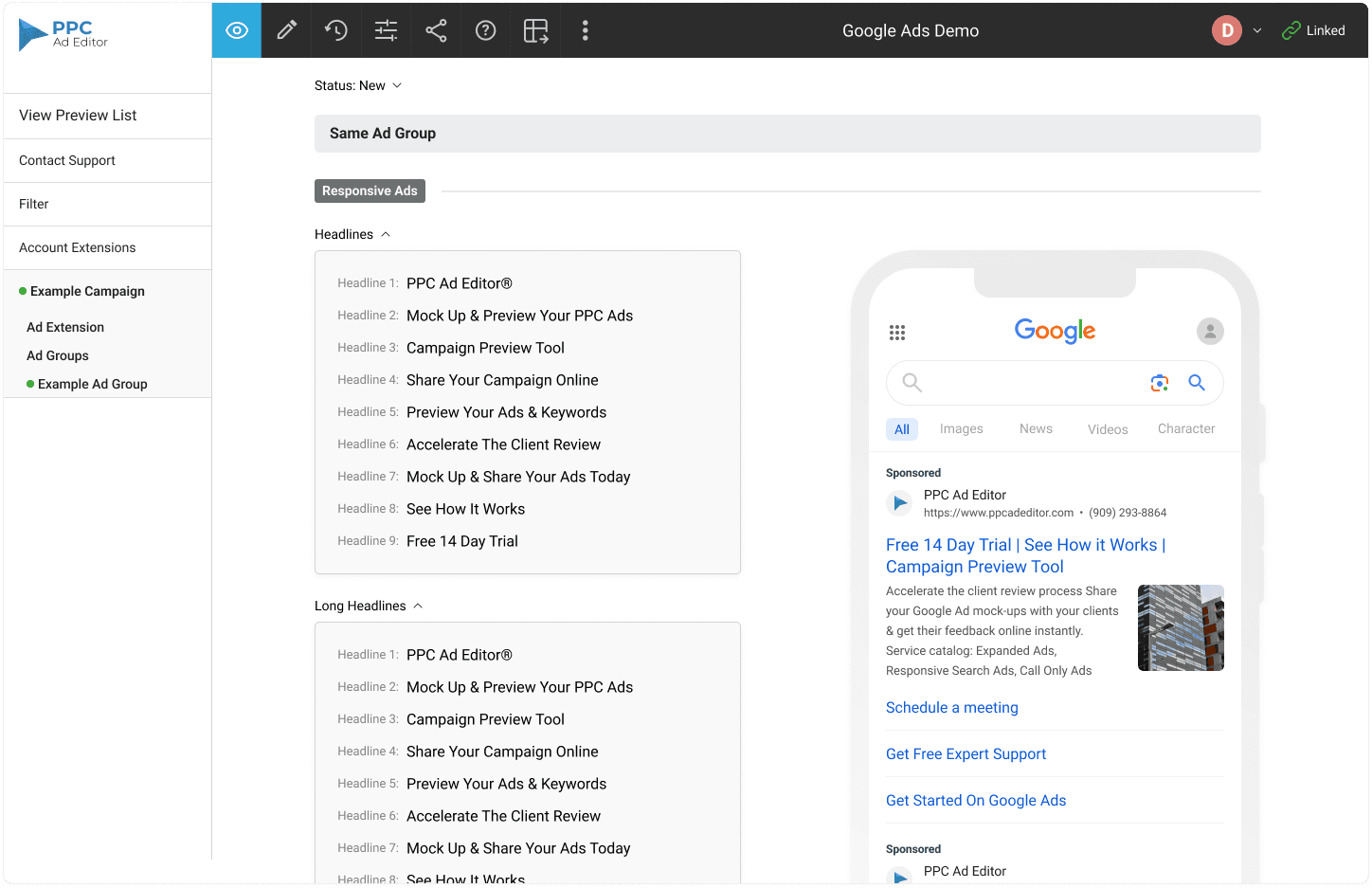
Task: Click the ppcadeditor.com URL in ad
Action: point(999,513)
